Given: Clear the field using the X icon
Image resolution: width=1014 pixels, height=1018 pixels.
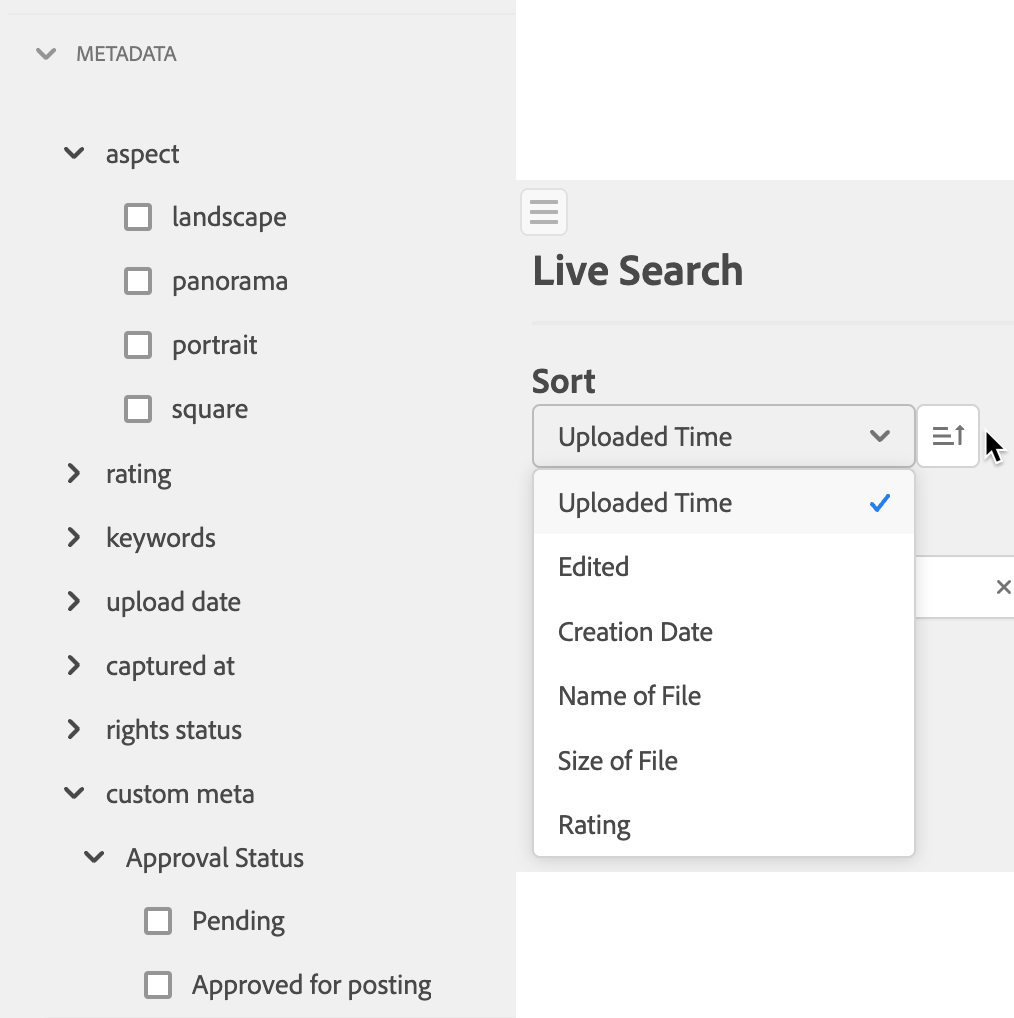Looking at the screenshot, I should 1003,587.
